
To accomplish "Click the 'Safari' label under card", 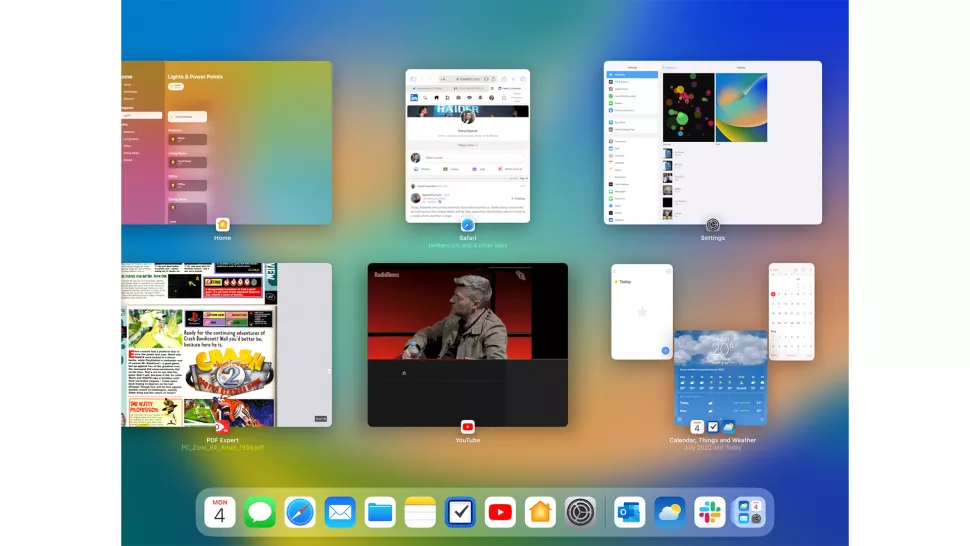I will [468, 237].
